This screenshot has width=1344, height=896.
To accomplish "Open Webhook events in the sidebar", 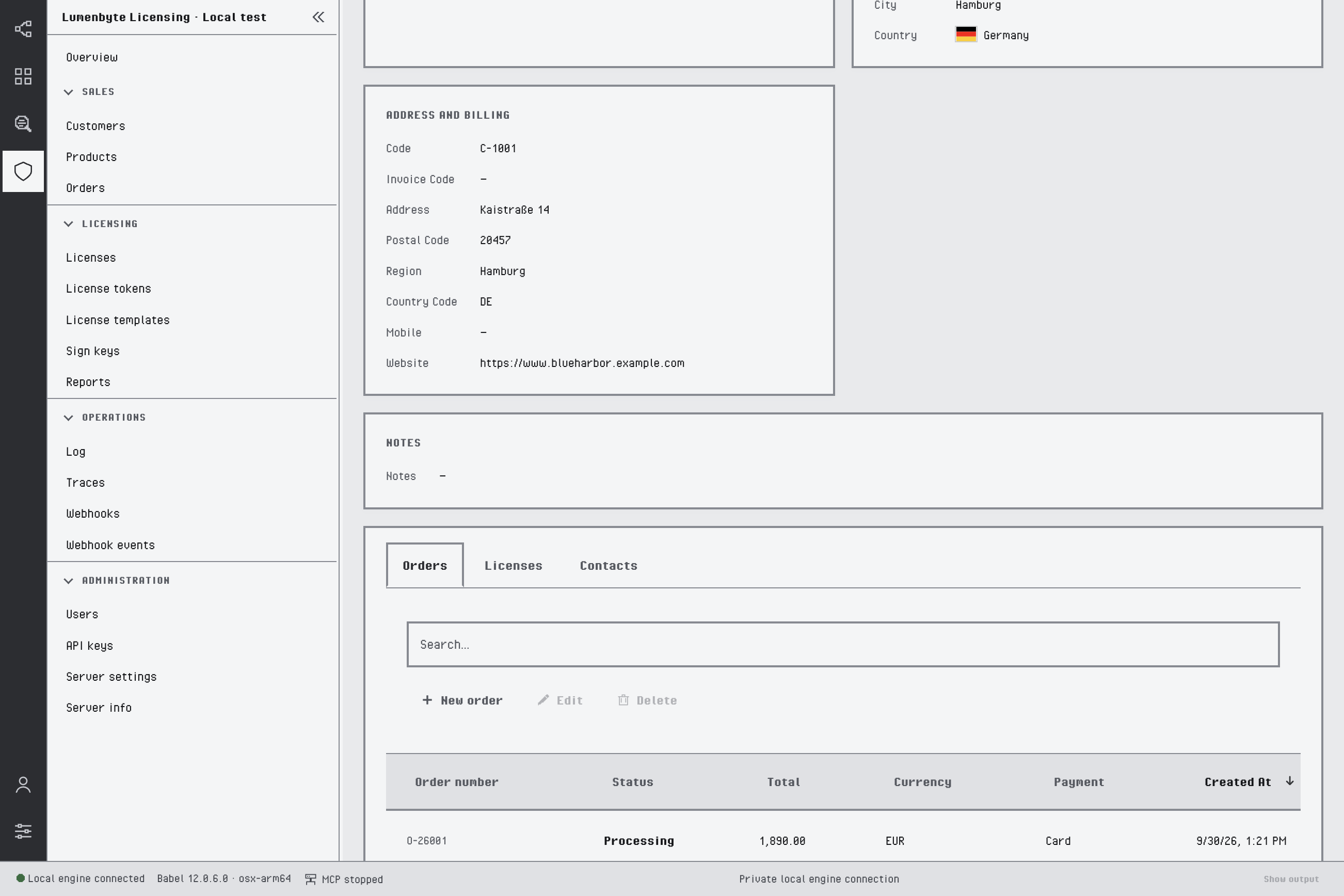I will 110,545.
